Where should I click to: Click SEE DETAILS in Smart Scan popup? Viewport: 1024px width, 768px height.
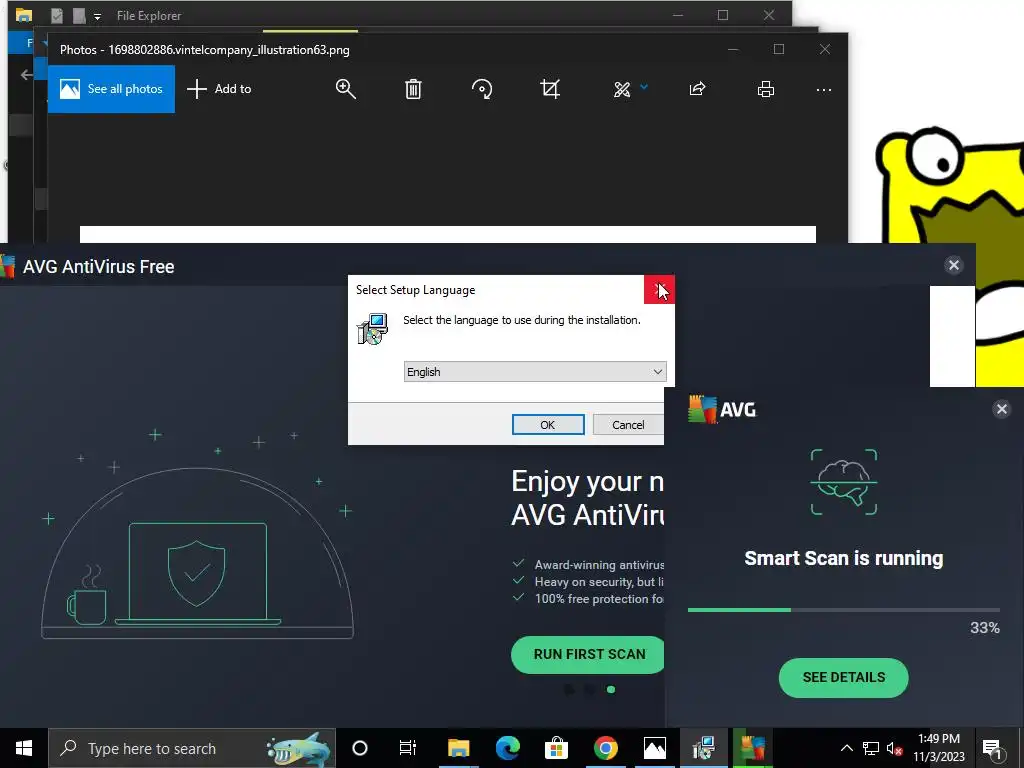pos(843,677)
